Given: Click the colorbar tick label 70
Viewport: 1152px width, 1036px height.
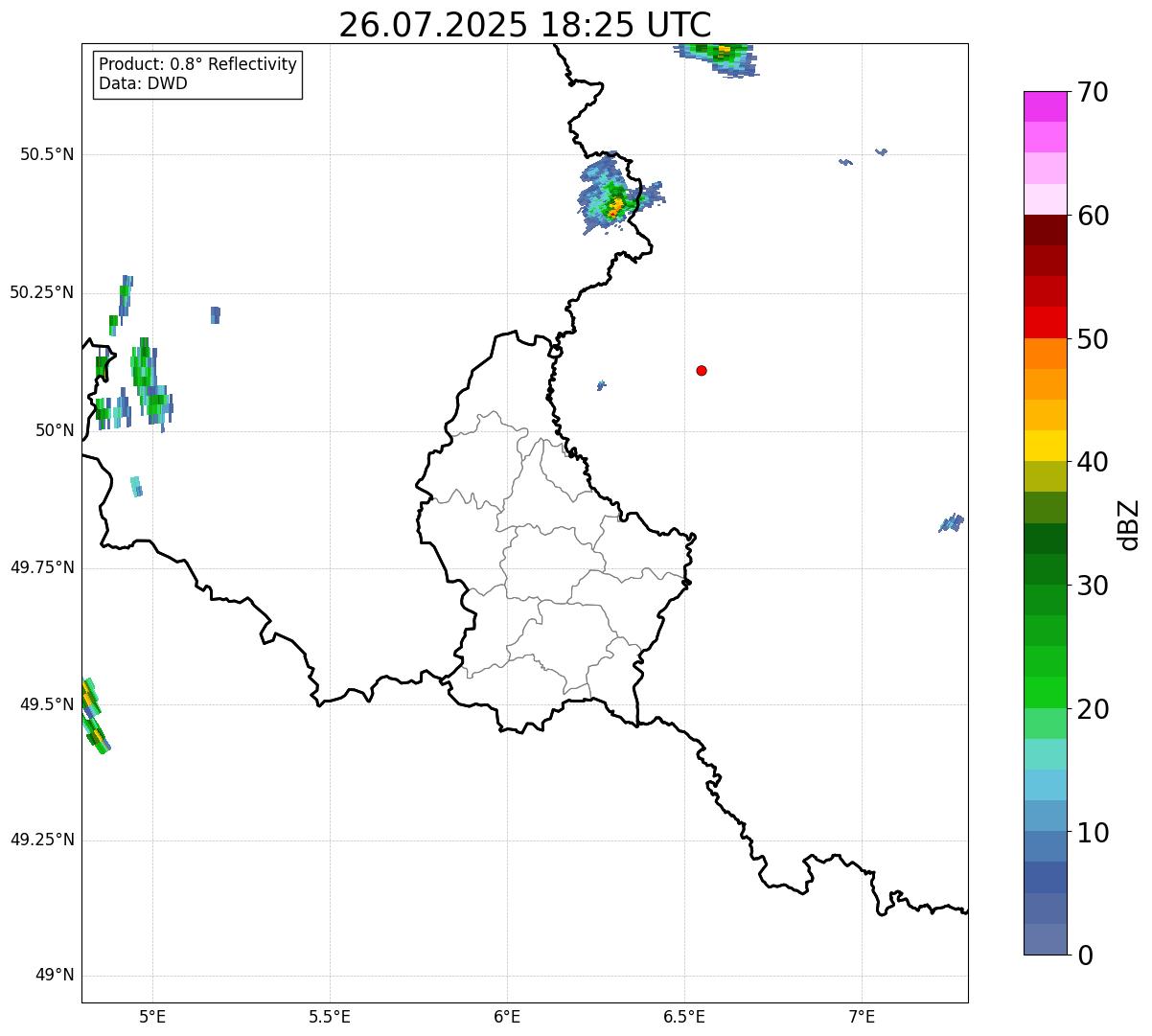Looking at the screenshot, I should [1093, 92].
